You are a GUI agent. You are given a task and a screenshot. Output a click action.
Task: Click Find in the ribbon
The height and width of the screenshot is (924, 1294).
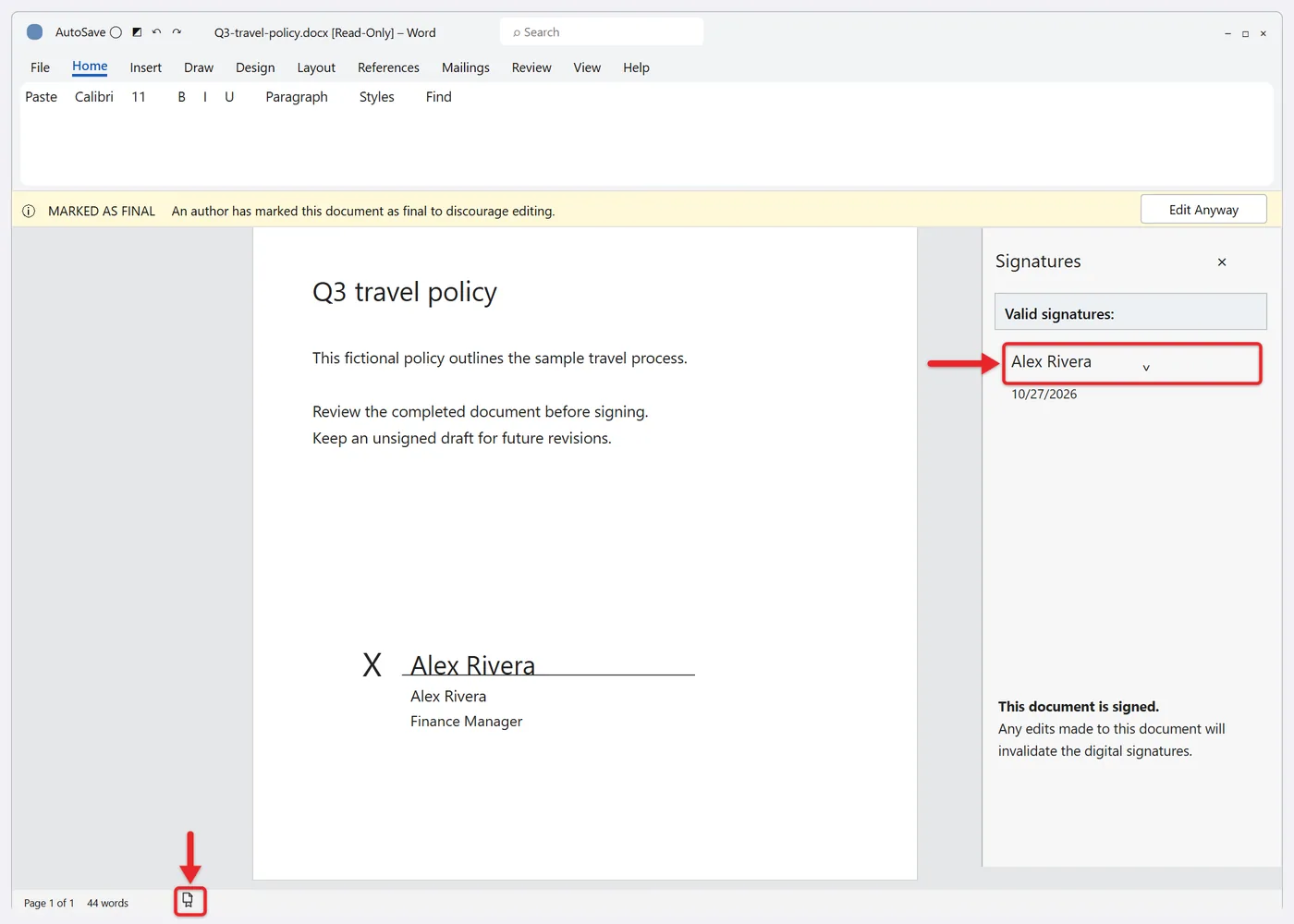coord(439,97)
